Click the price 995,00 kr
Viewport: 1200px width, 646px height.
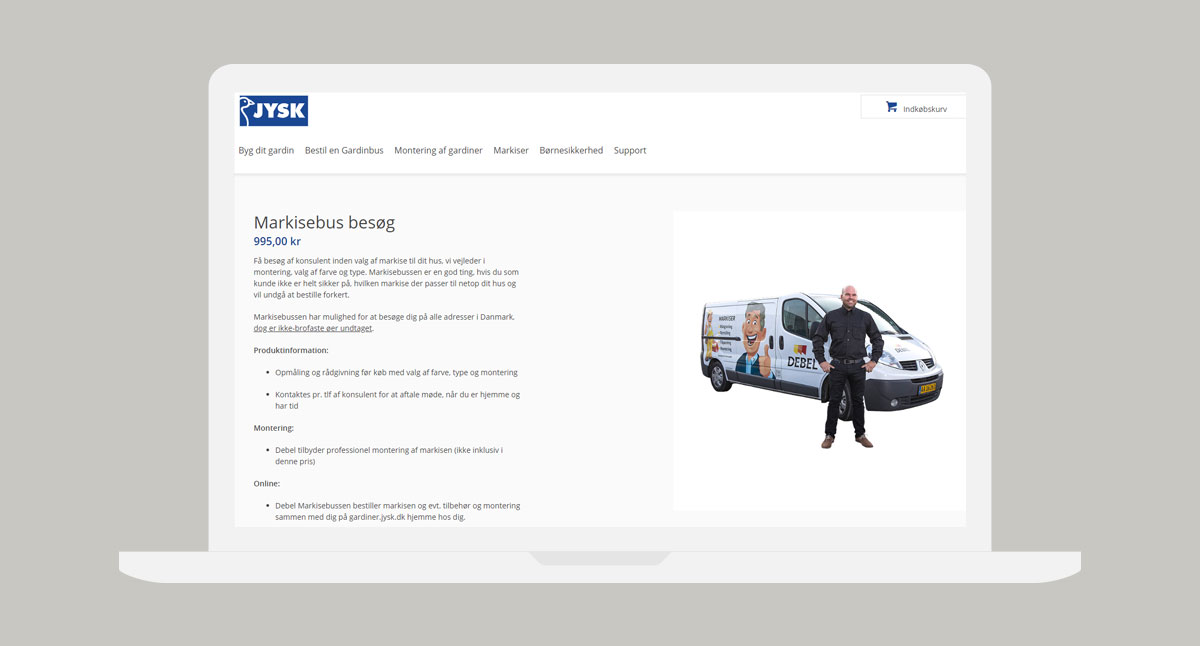277,241
